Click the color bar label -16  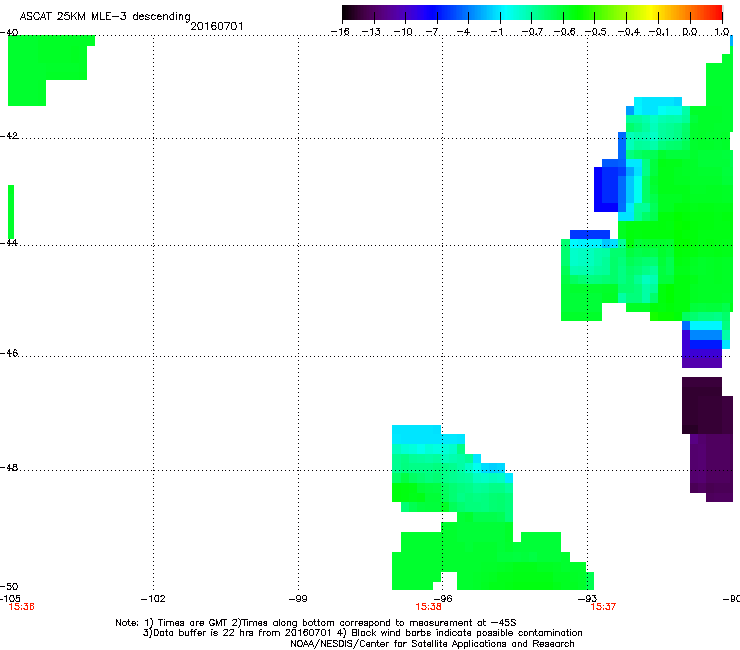tap(340, 32)
